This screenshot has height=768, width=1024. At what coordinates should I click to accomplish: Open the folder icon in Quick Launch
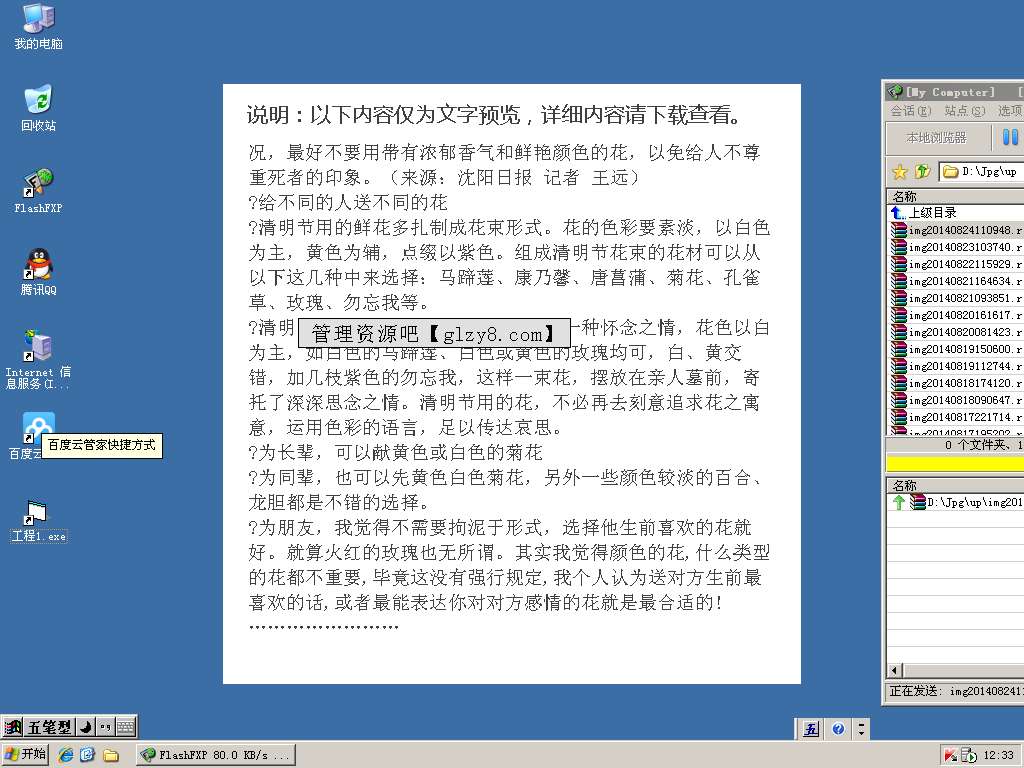(x=111, y=756)
